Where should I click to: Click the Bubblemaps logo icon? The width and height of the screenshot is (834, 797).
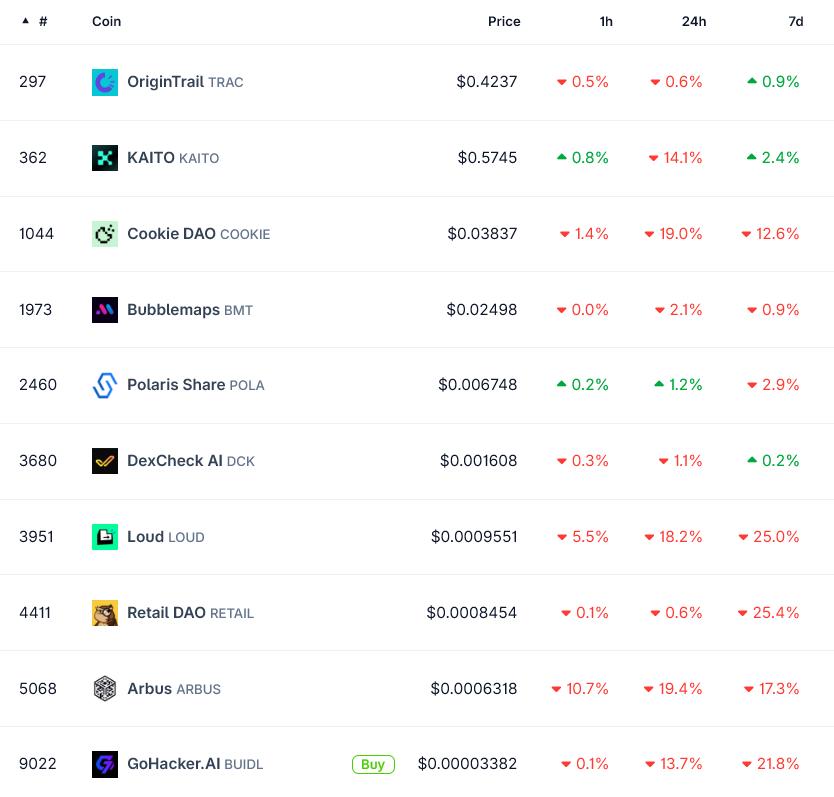(104, 310)
